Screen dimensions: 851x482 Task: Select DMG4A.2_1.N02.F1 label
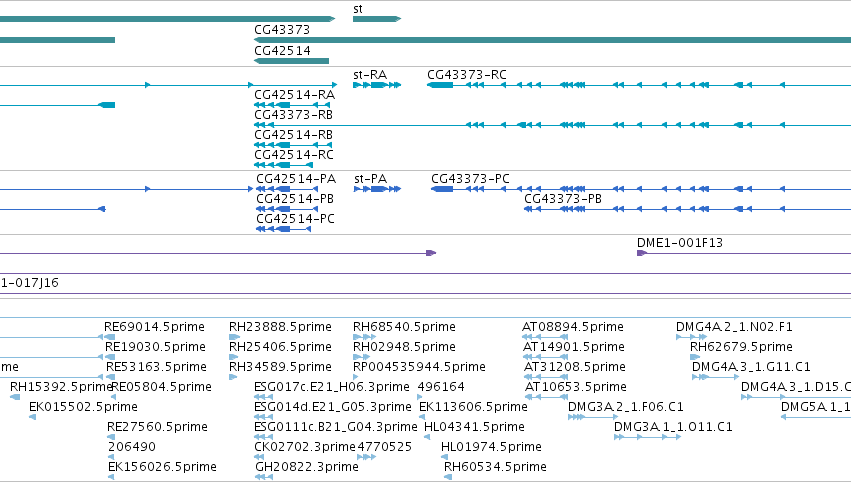tap(734, 327)
